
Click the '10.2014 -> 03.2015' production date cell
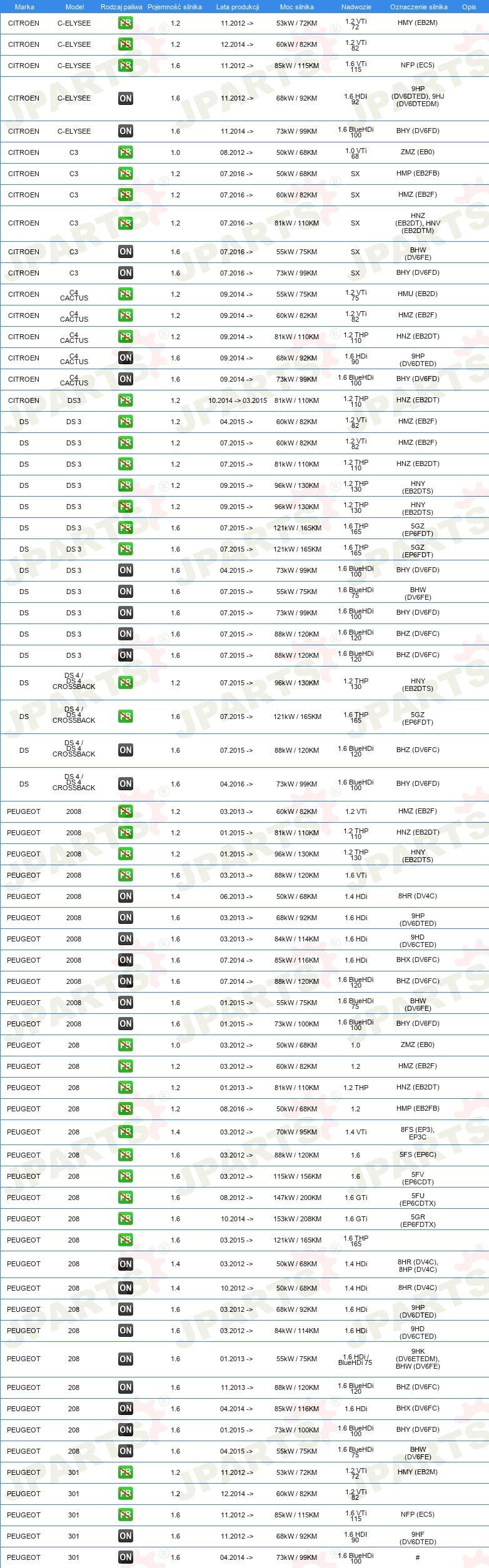238,400
